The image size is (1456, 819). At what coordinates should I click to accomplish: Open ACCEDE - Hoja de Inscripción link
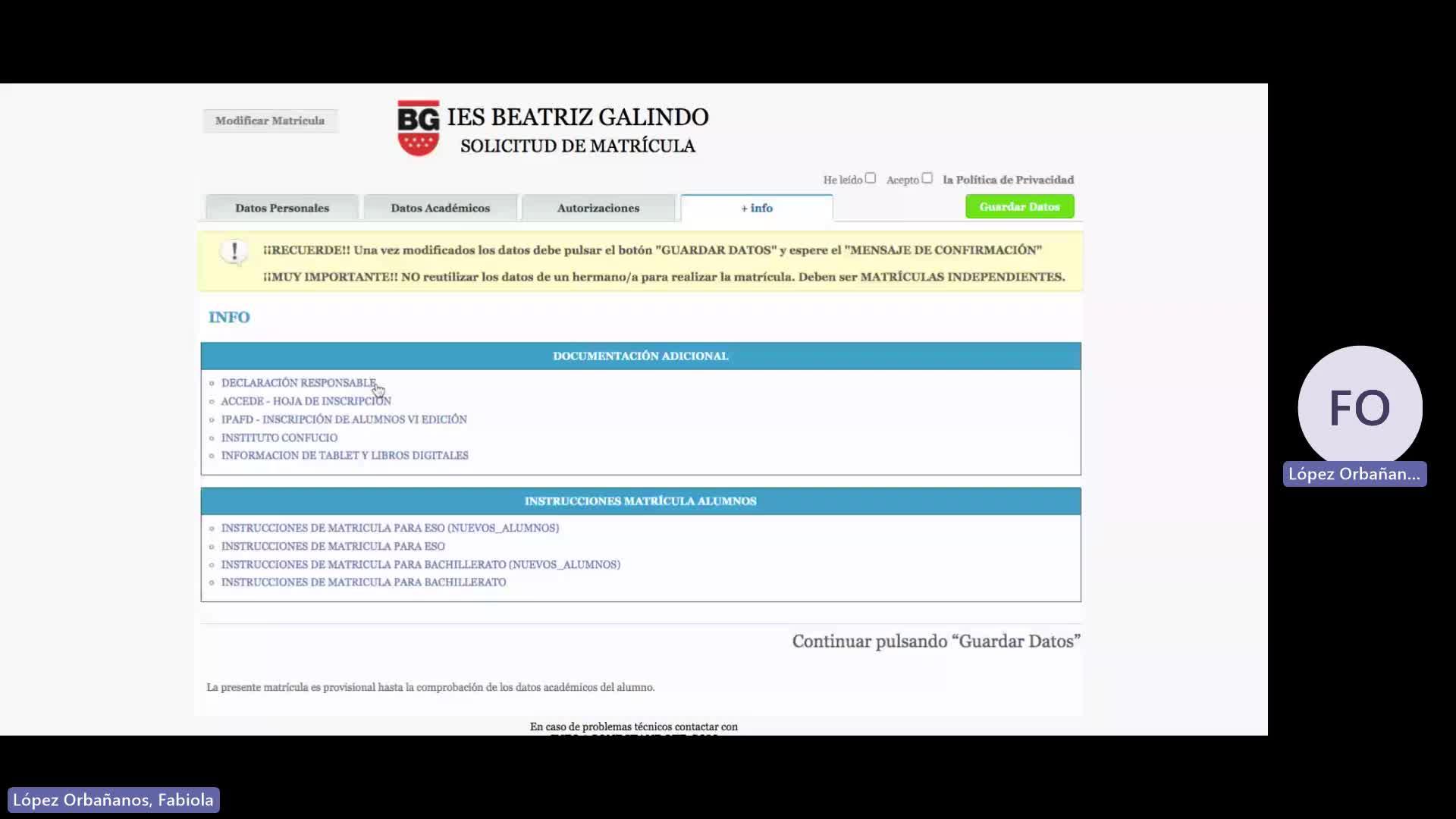coord(306,401)
